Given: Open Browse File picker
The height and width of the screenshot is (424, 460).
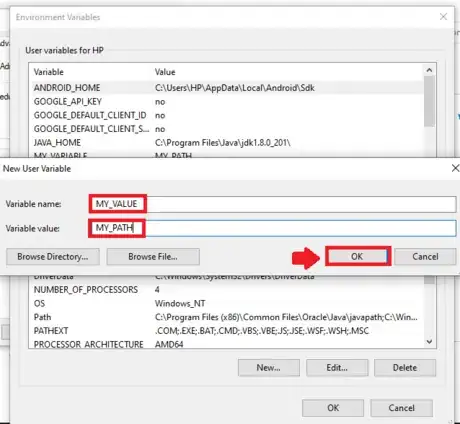Looking at the screenshot, I should click(153, 256).
